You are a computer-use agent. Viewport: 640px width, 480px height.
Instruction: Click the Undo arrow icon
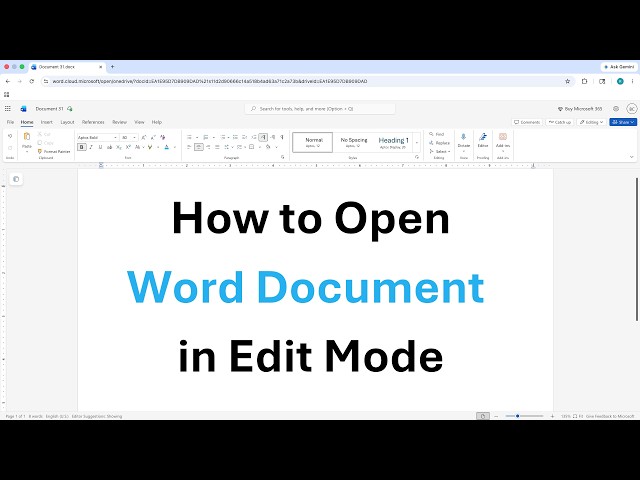(x=10, y=136)
